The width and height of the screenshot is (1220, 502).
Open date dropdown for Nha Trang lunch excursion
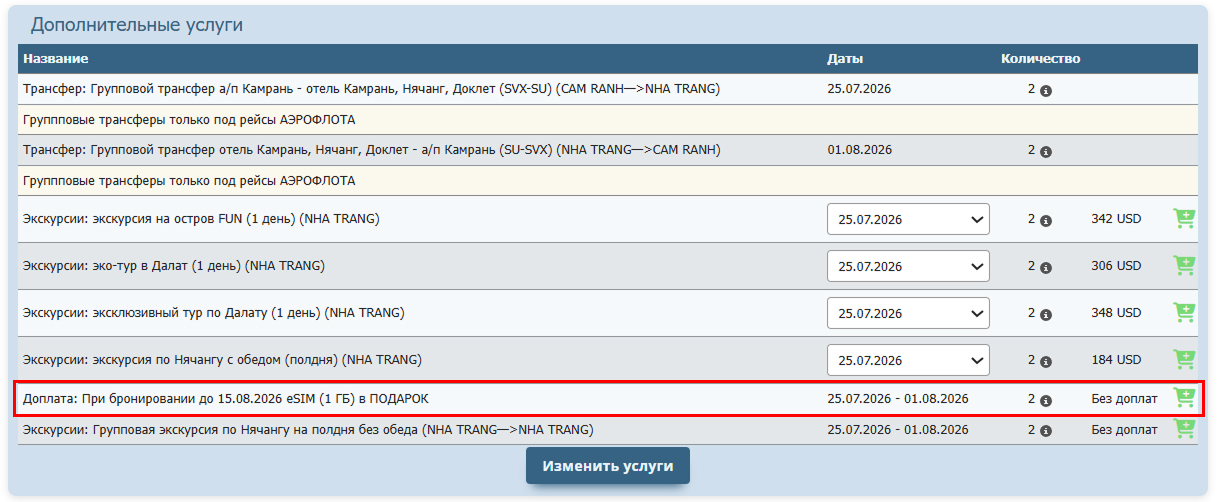(908, 360)
